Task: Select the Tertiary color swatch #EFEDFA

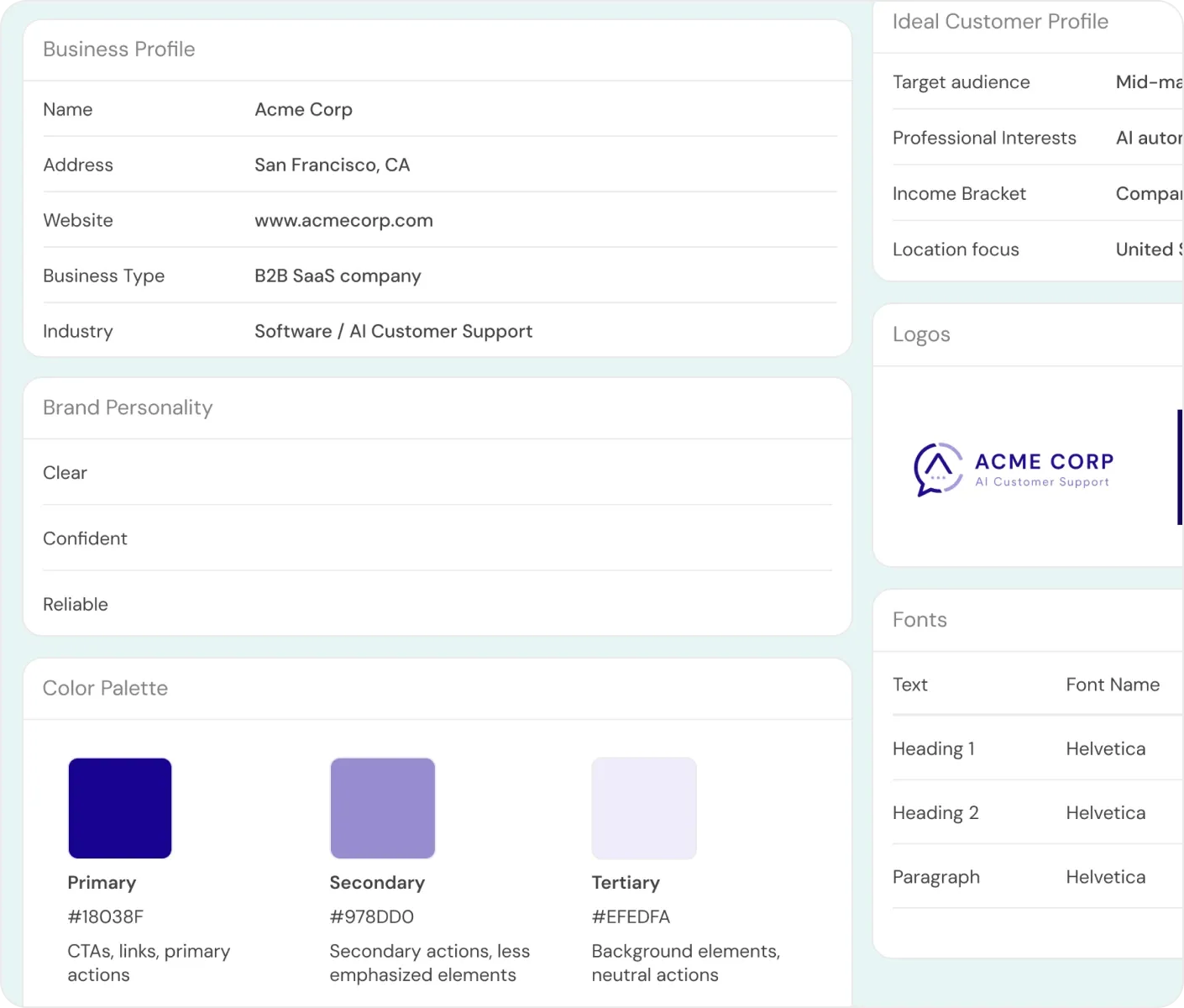Action: click(644, 808)
